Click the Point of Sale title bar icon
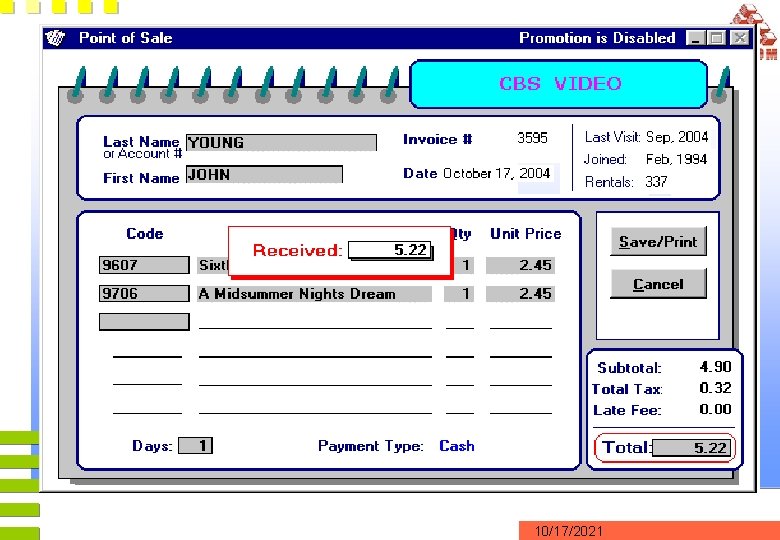 (55, 38)
